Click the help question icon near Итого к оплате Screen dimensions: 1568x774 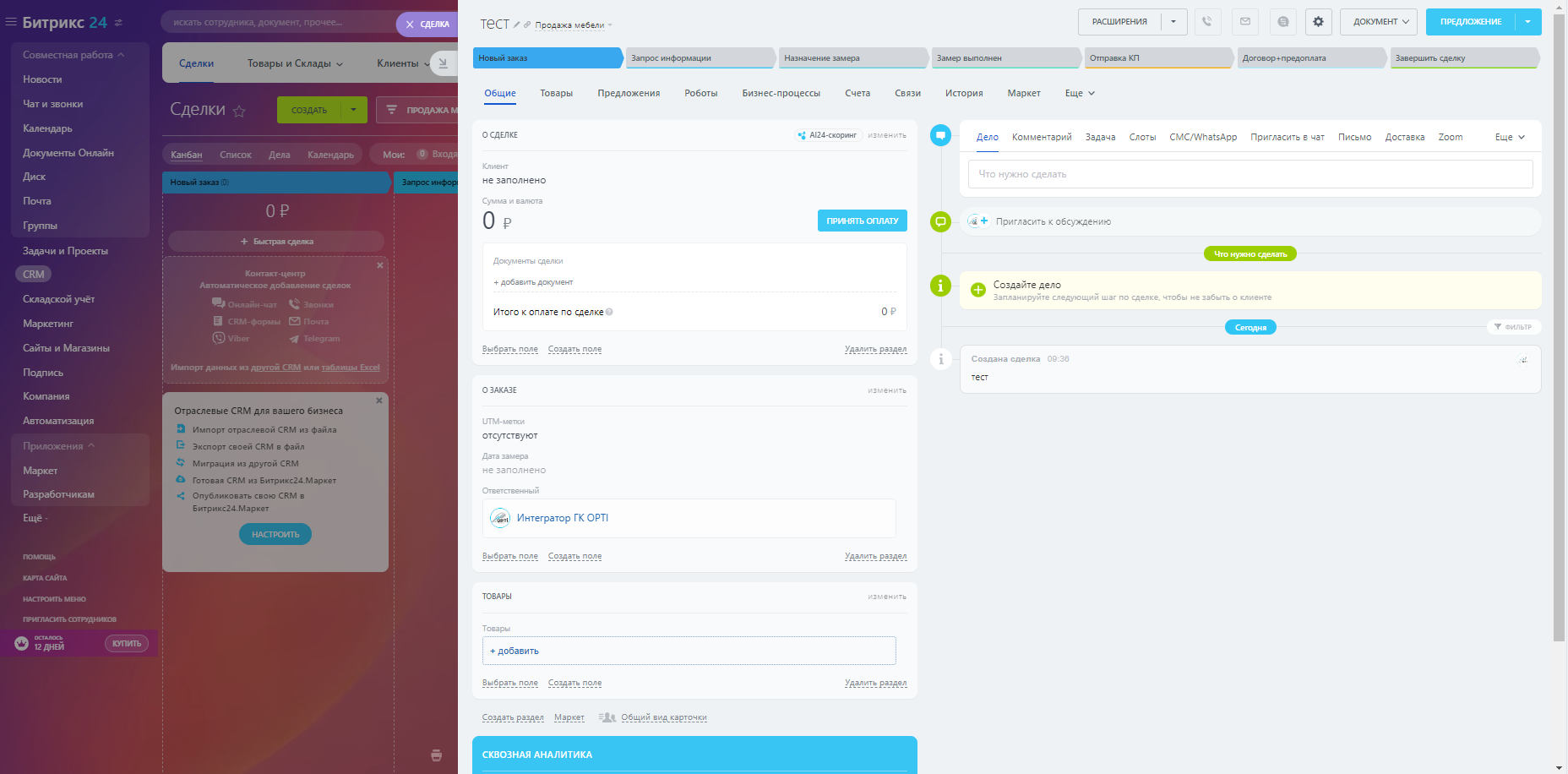(609, 312)
